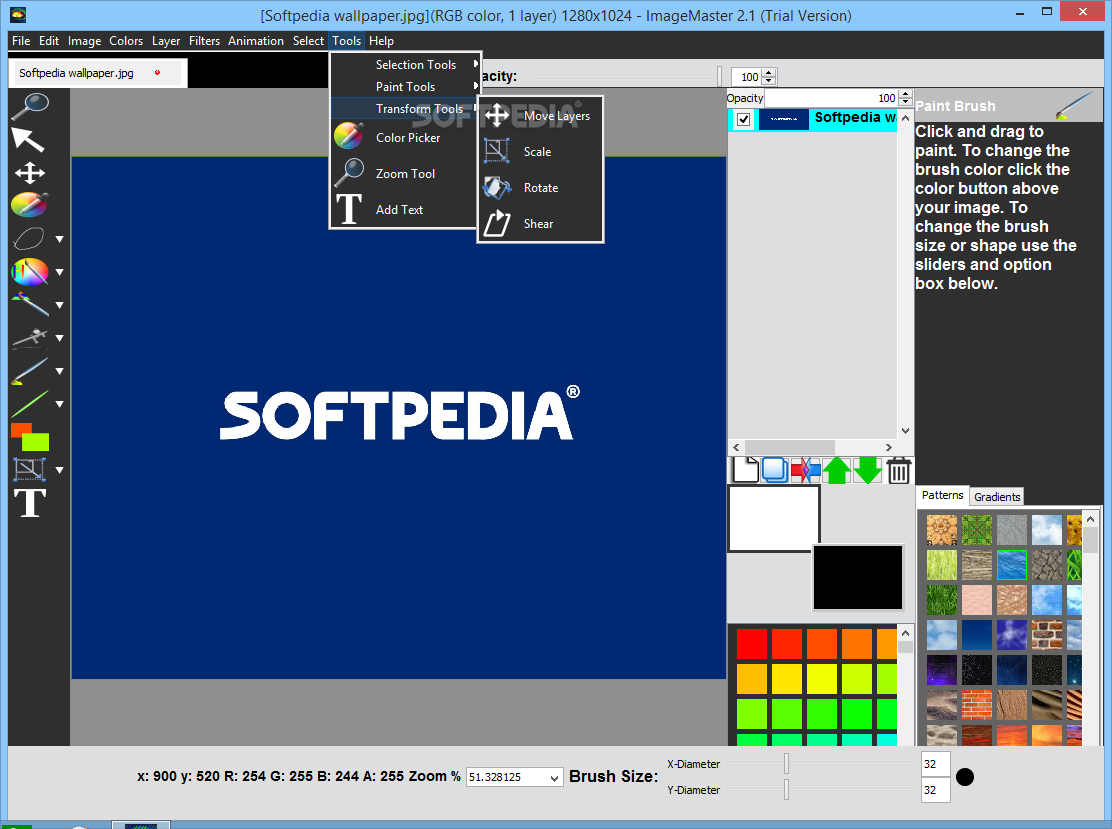Expand the pencil tool options arrow

tap(60, 305)
